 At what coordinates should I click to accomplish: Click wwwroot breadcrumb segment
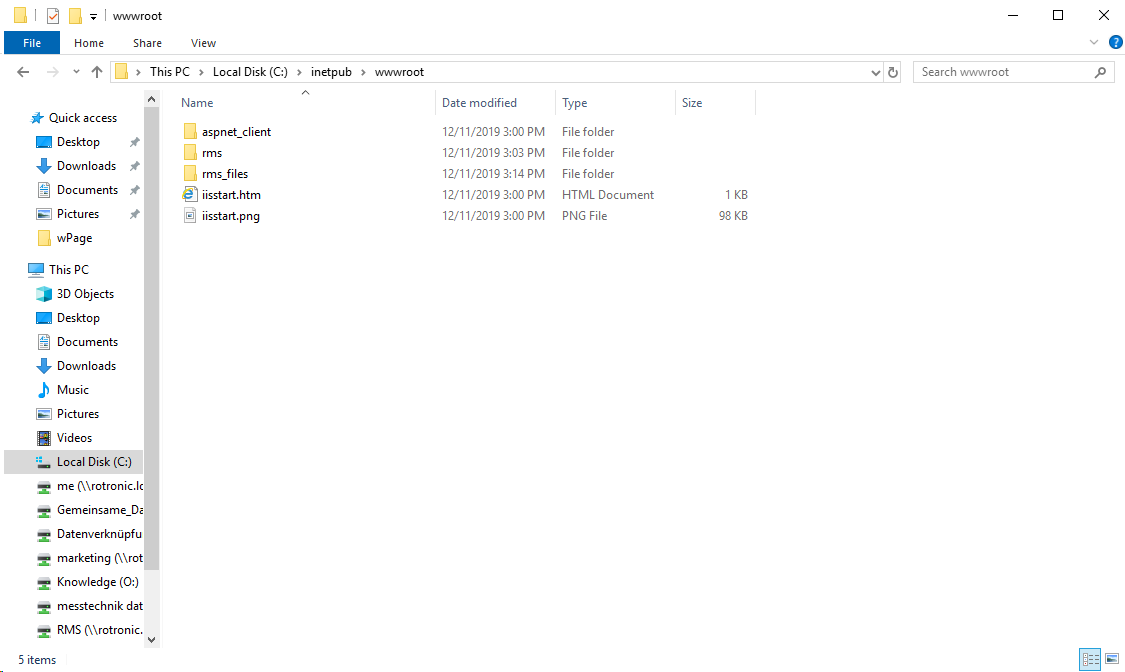[399, 72]
